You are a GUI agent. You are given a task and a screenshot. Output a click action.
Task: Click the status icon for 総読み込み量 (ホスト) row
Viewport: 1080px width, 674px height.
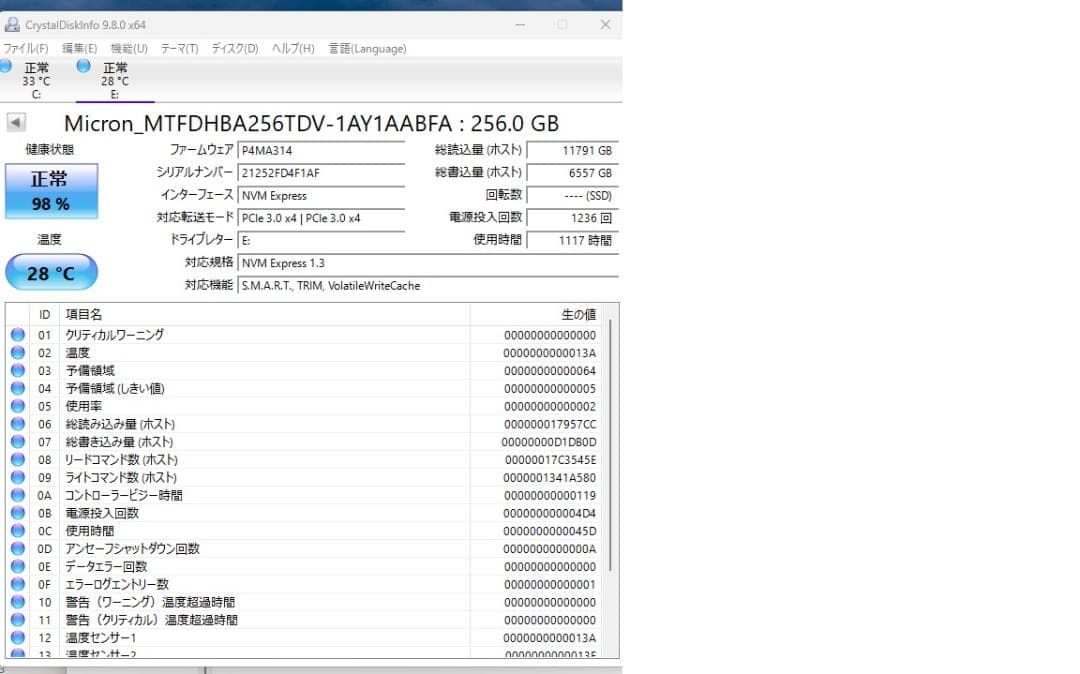coord(18,424)
